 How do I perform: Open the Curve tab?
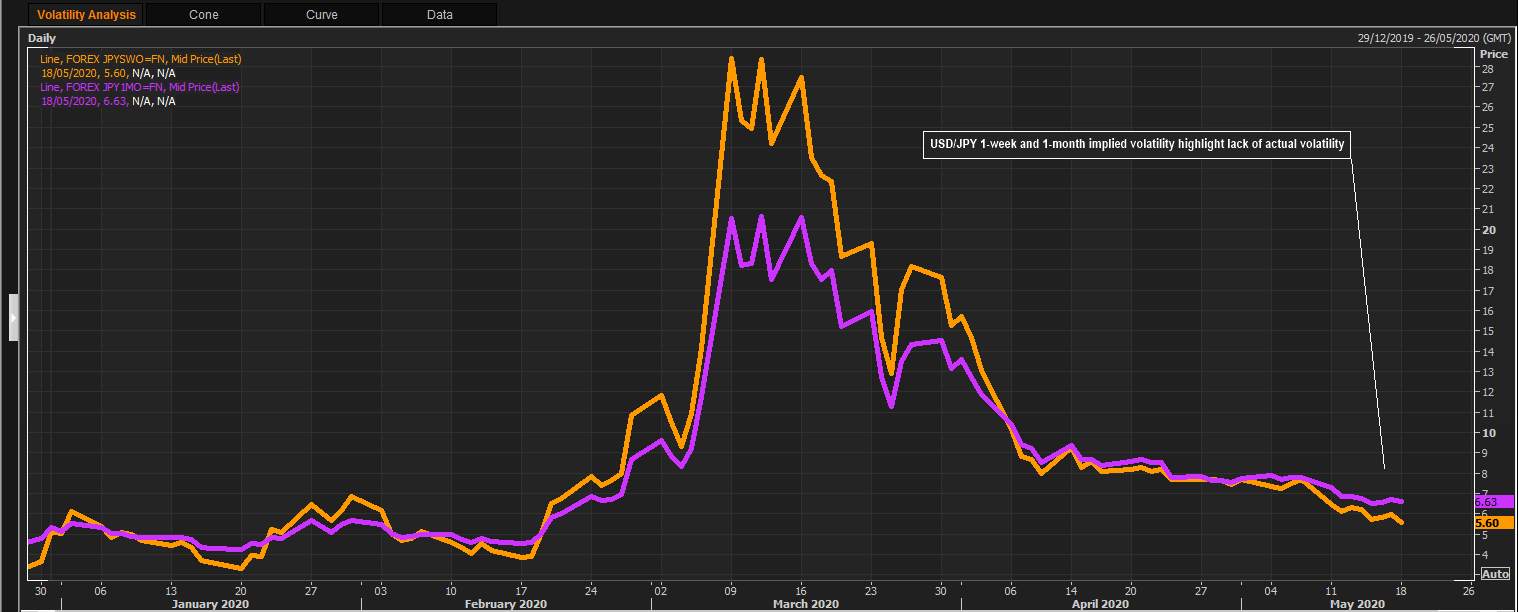click(x=322, y=15)
